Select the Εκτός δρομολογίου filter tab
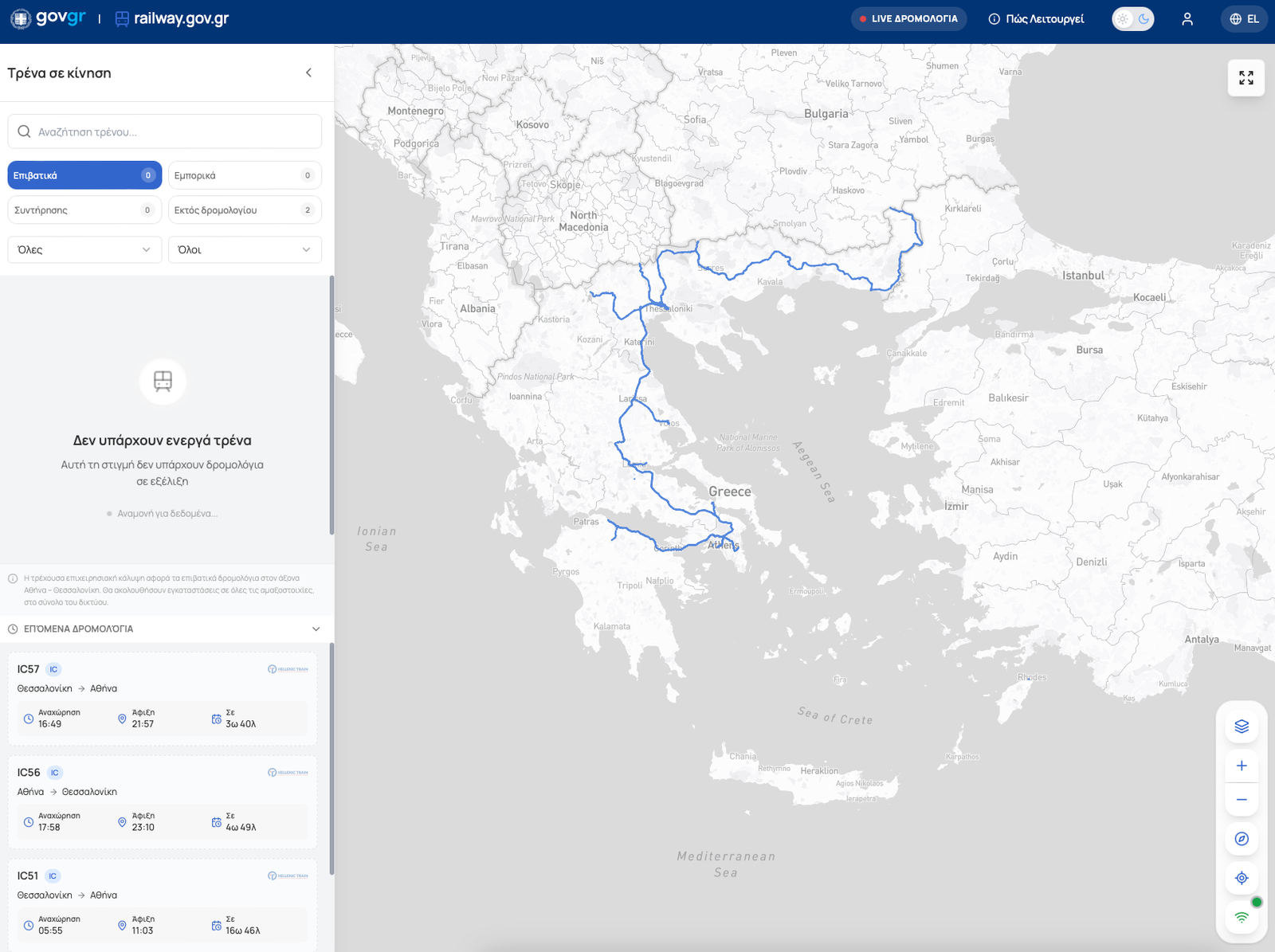 245,210
